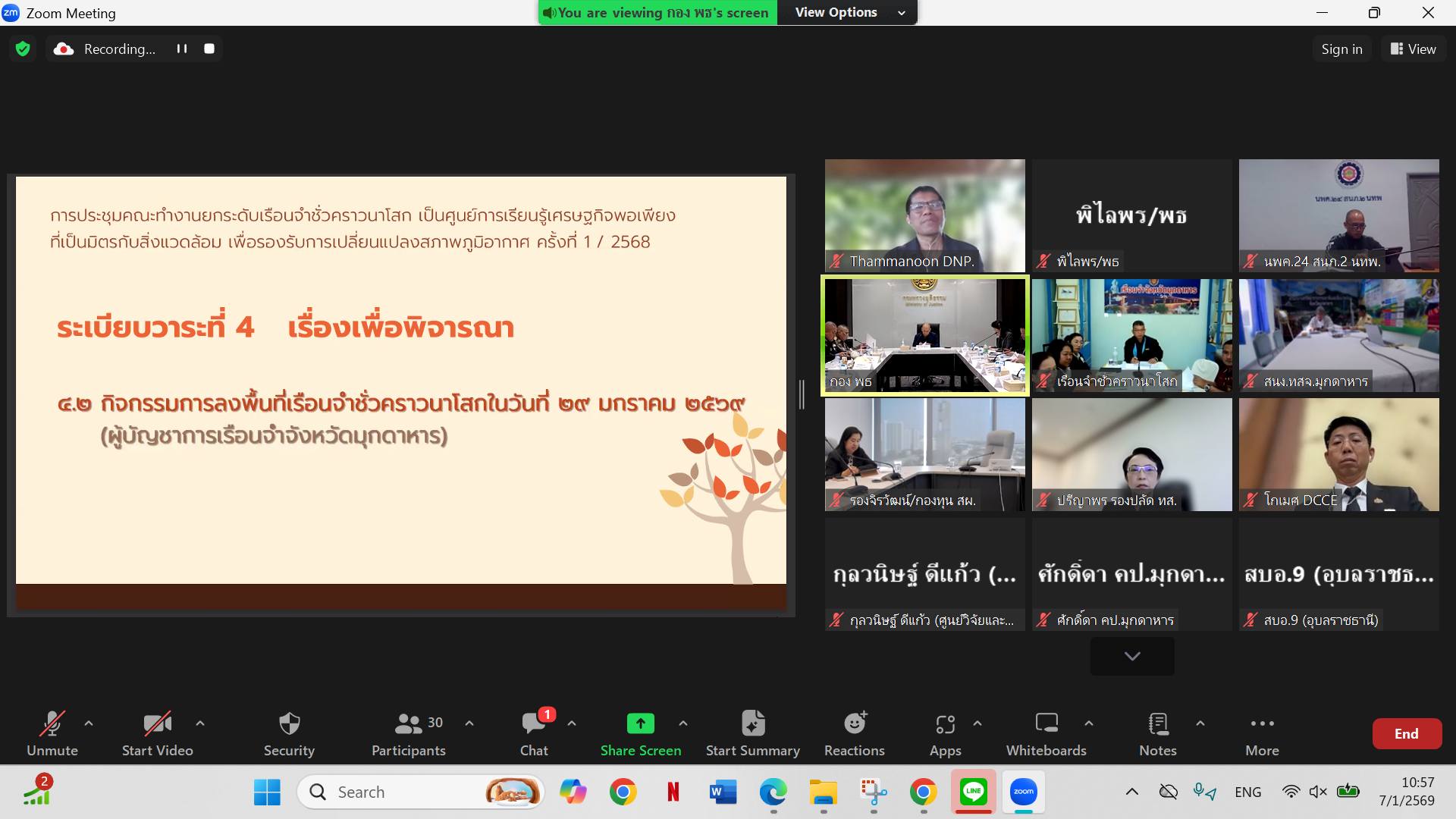Expand more participants chevron below gallery
This screenshot has height=819, width=1456.
(x=1131, y=656)
